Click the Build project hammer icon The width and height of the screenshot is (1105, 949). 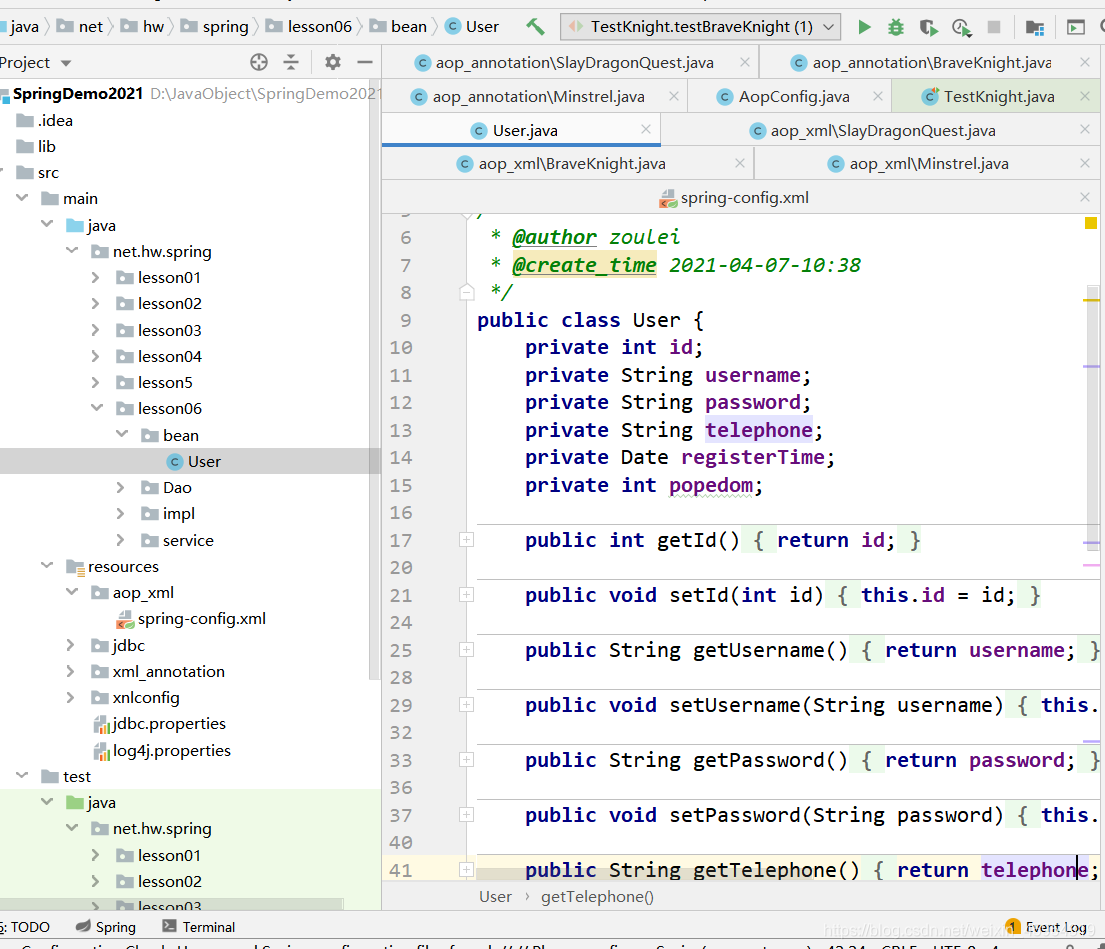535,27
